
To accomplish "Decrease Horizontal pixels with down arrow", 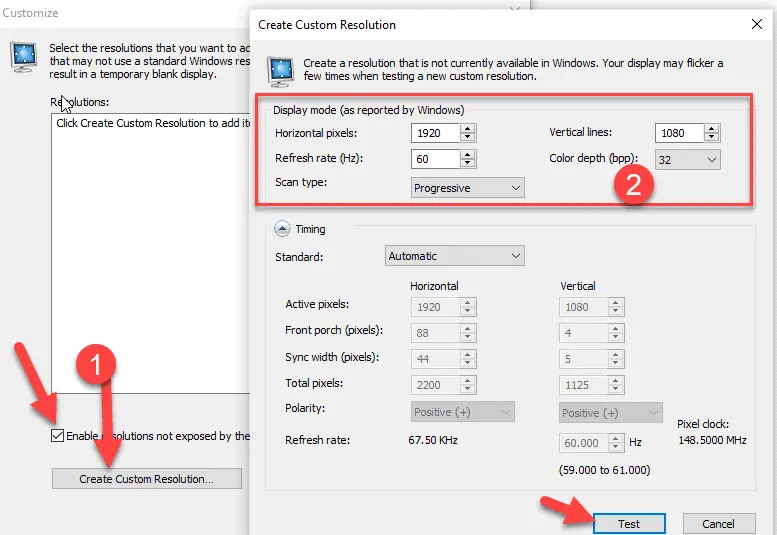I will (x=467, y=137).
